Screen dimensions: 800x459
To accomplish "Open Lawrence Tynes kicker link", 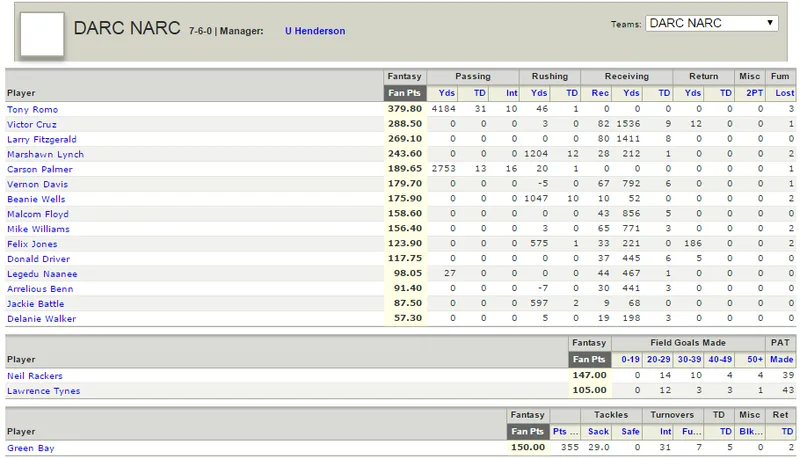I will click(43, 391).
